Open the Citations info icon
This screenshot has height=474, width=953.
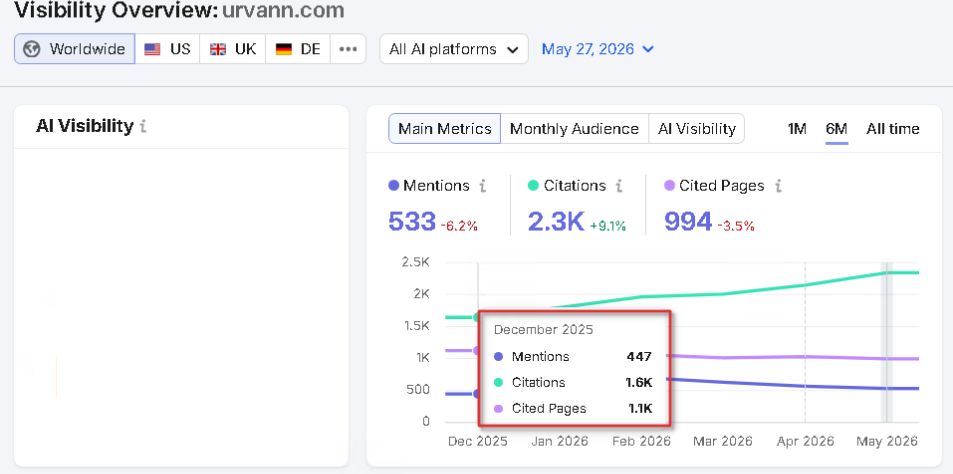(x=619, y=186)
